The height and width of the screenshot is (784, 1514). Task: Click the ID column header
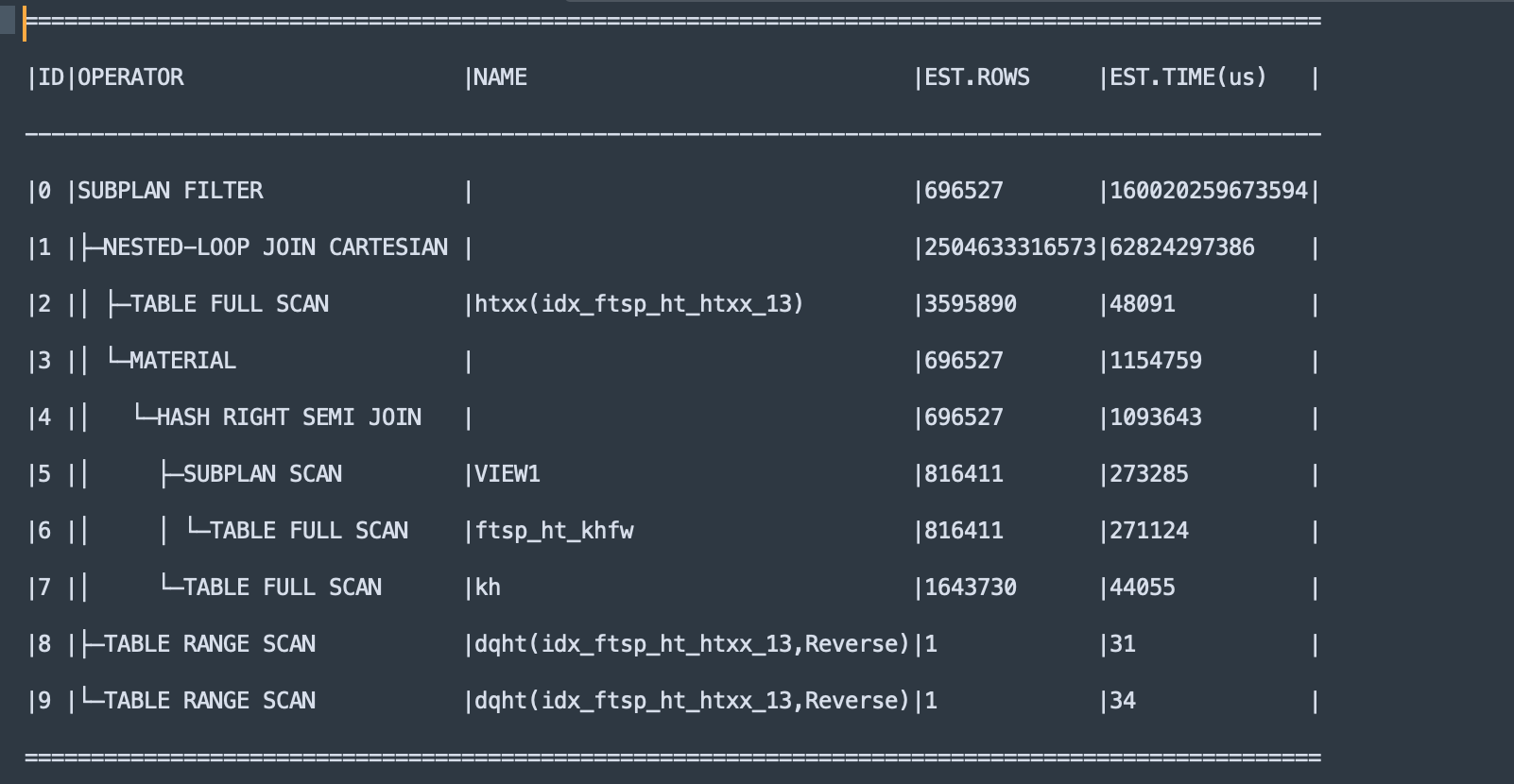coord(51,77)
